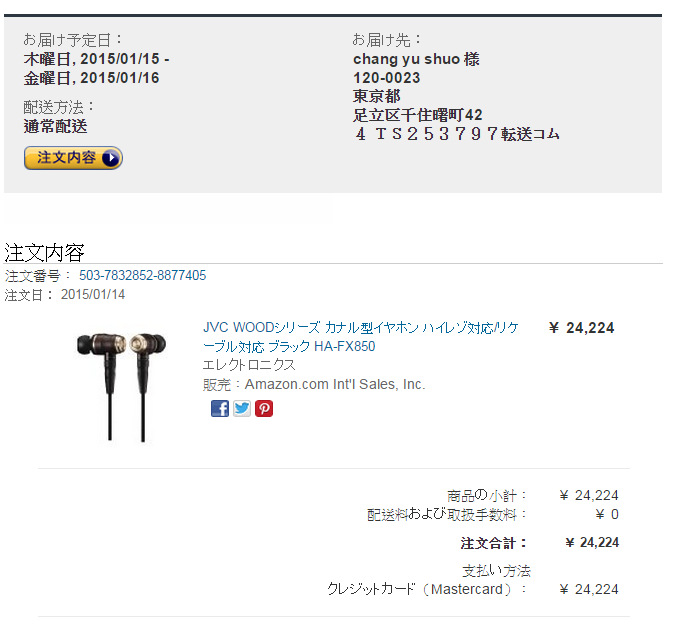673x625 pixels.
Task: Open order number 503-7832852-8877405 link
Action: (142, 275)
